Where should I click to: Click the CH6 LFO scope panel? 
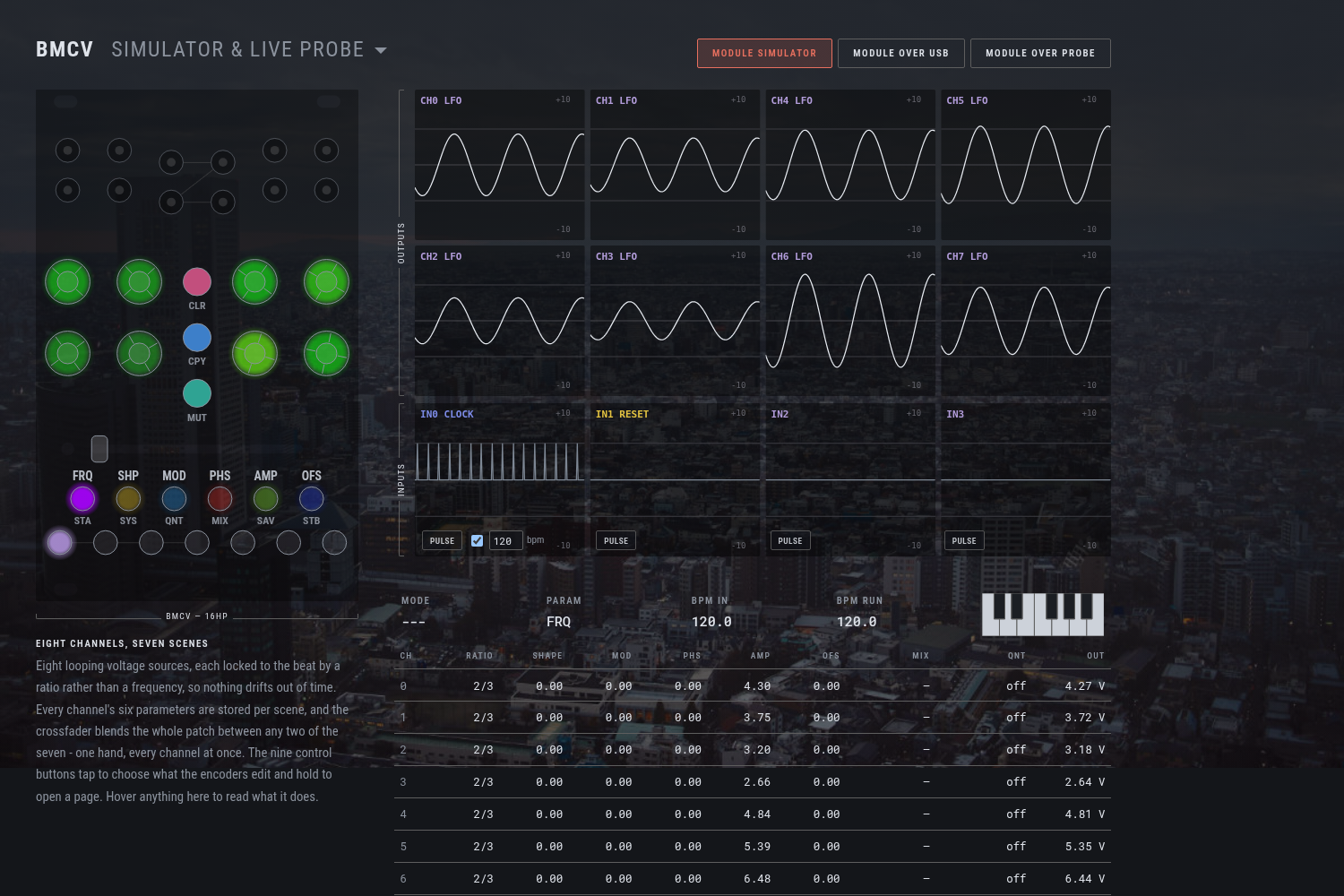coord(850,321)
